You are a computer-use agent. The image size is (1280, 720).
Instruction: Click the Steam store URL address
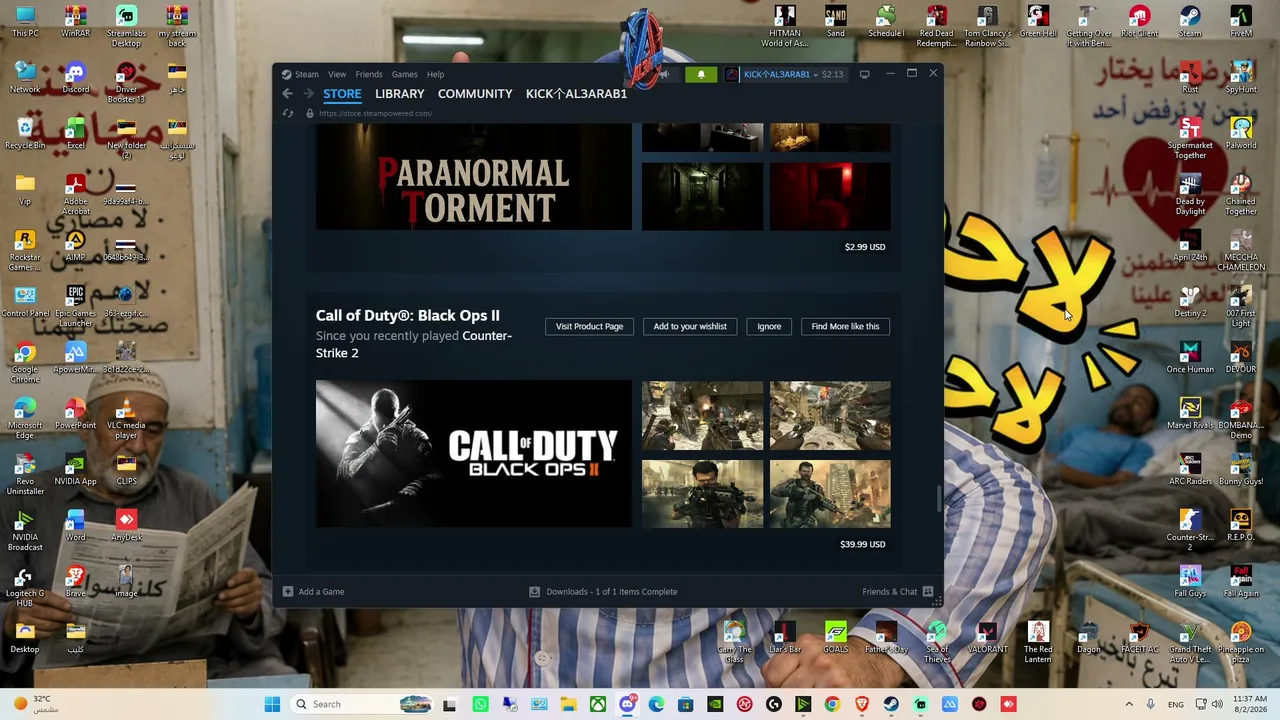375,114
